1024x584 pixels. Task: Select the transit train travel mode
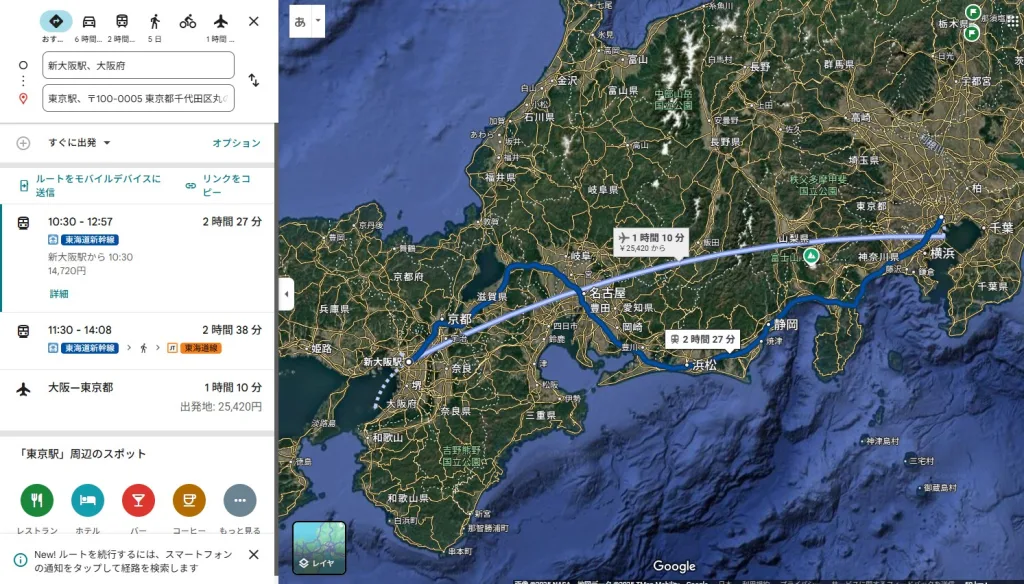click(x=121, y=22)
